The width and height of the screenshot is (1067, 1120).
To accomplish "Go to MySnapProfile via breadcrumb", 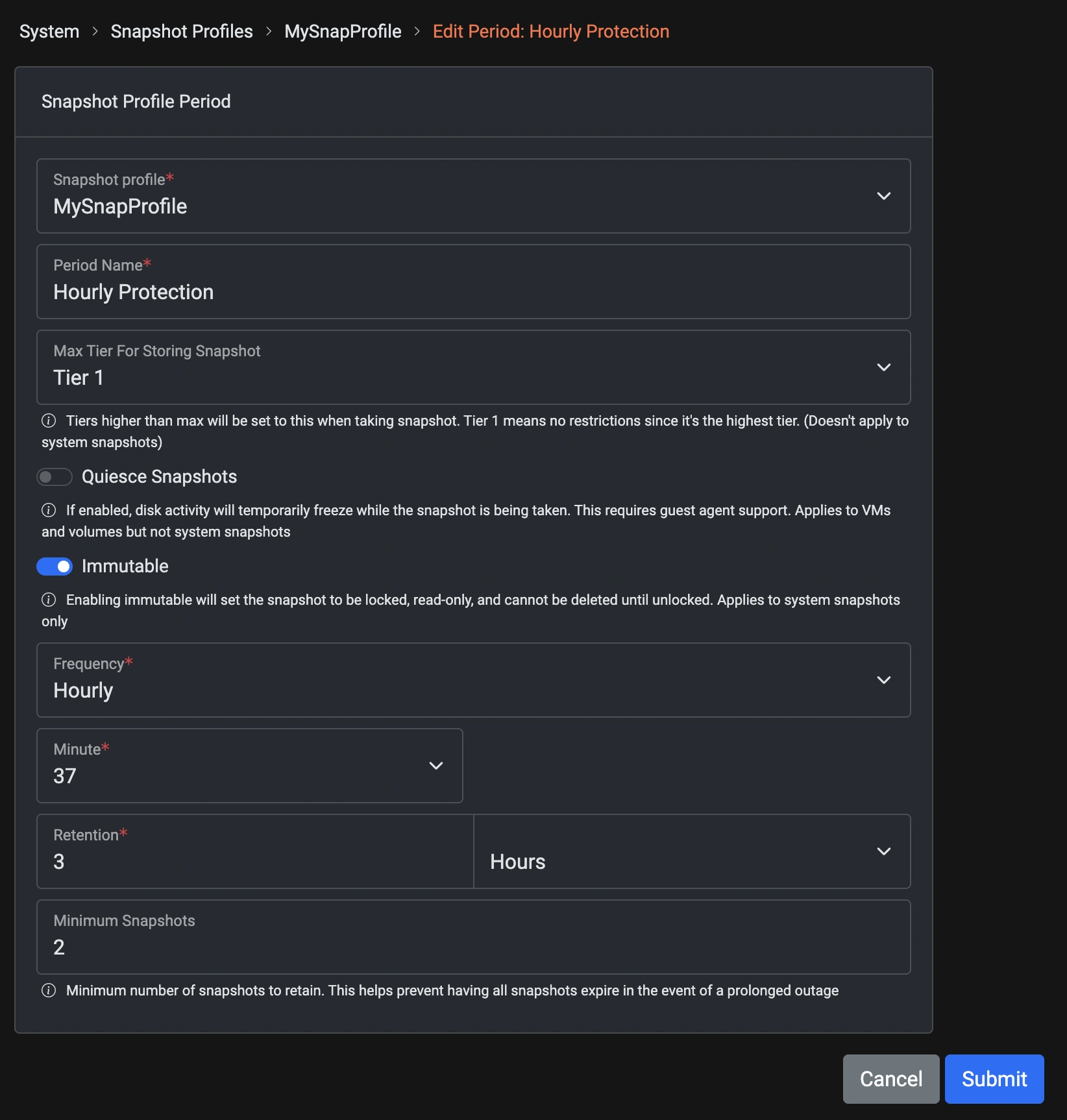I will pyautogui.click(x=343, y=30).
